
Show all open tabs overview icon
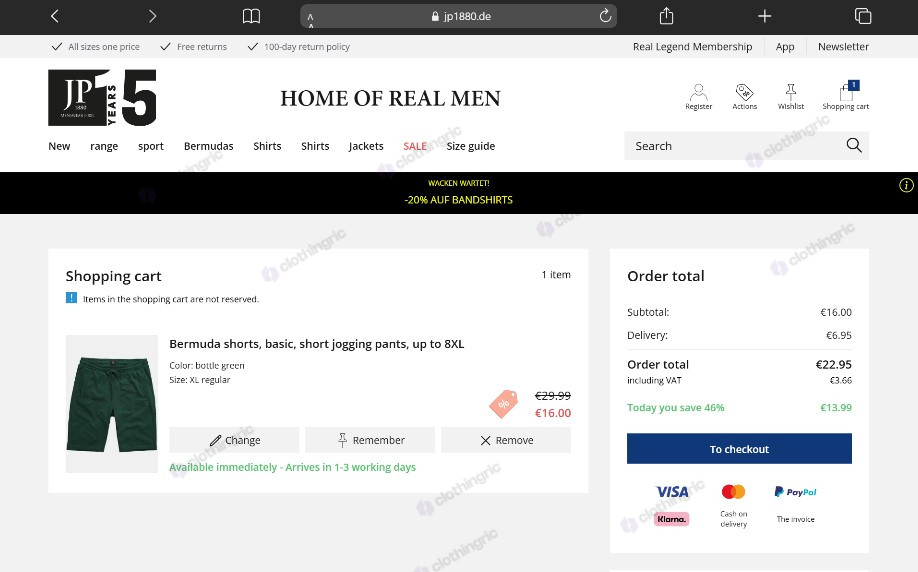tap(863, 16)
